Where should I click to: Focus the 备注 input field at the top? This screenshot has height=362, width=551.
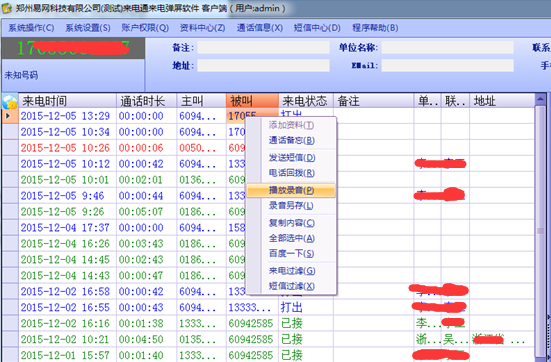(x=263, y=47)
